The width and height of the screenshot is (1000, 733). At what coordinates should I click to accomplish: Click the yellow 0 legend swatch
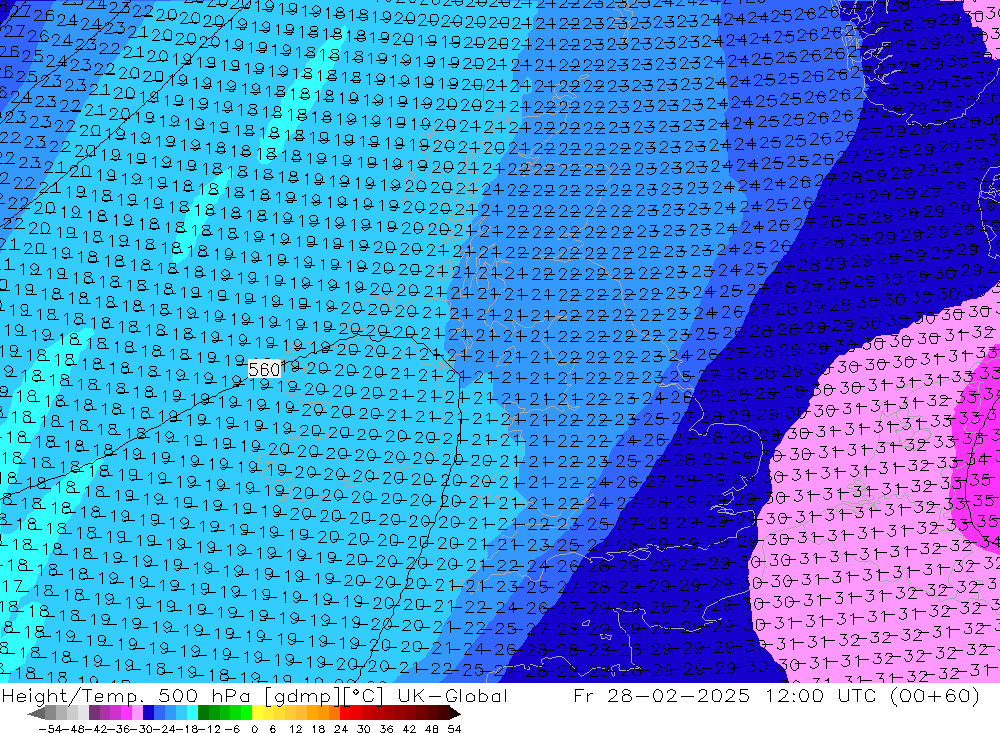[258, 713]
